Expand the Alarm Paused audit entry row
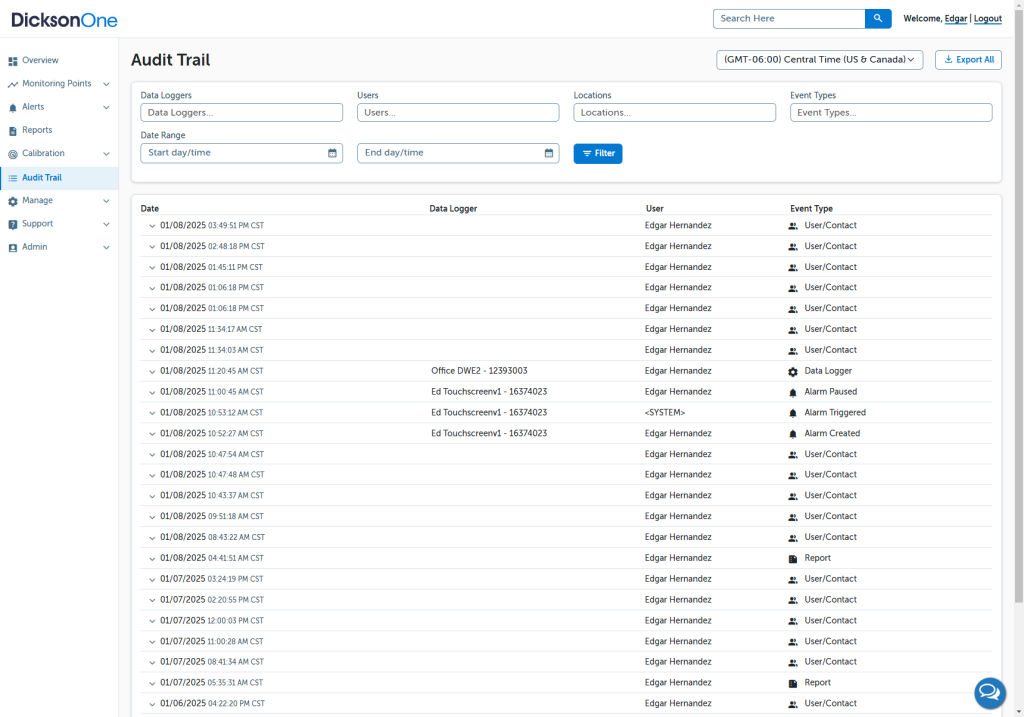1024x717 pixels. (x=152, y=393)
